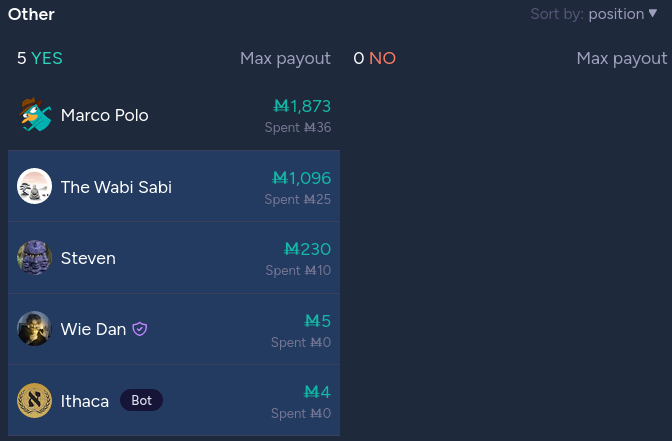Click Marco Polo's Ṁ1,873 payout

click(302, 106)
